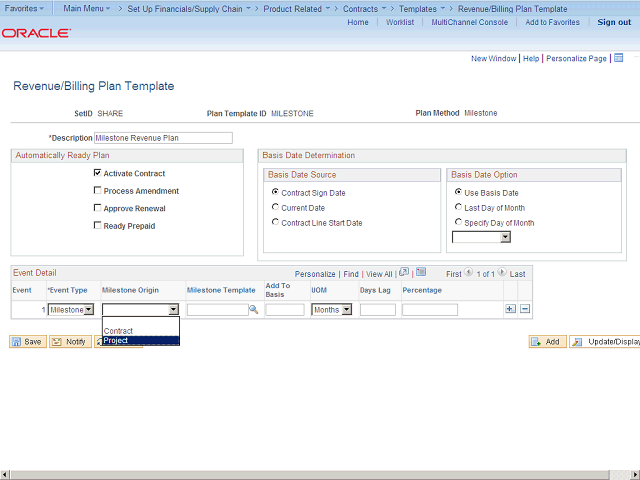This screenshot has width=640, height=480.
Task: Download Event Detail grid to spreadsheet icon
Action: pyautogui.click(x=421, y=272)
